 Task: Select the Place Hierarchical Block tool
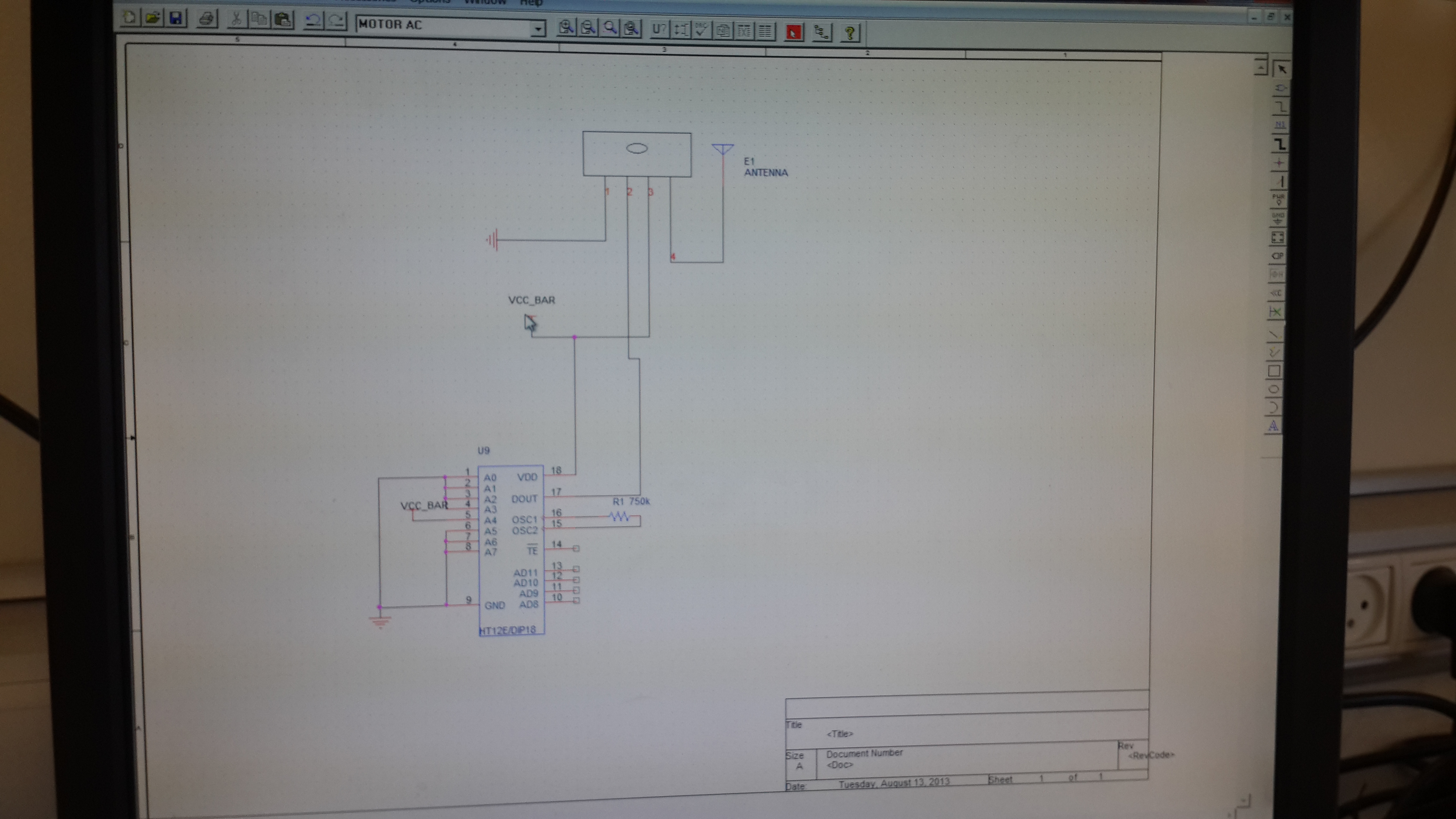click(1278, 237)
